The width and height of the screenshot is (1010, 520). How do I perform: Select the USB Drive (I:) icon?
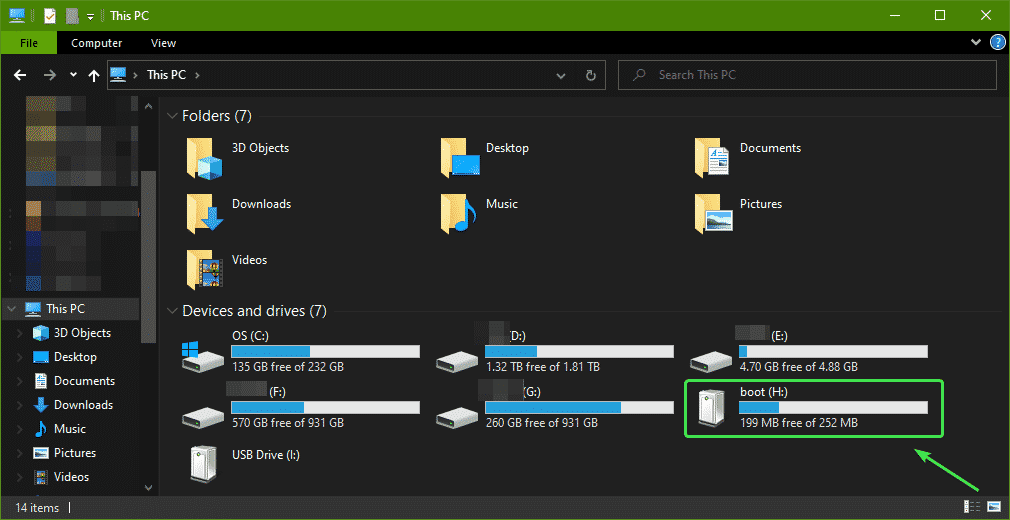pyautogui.click(x=202, y=463)
